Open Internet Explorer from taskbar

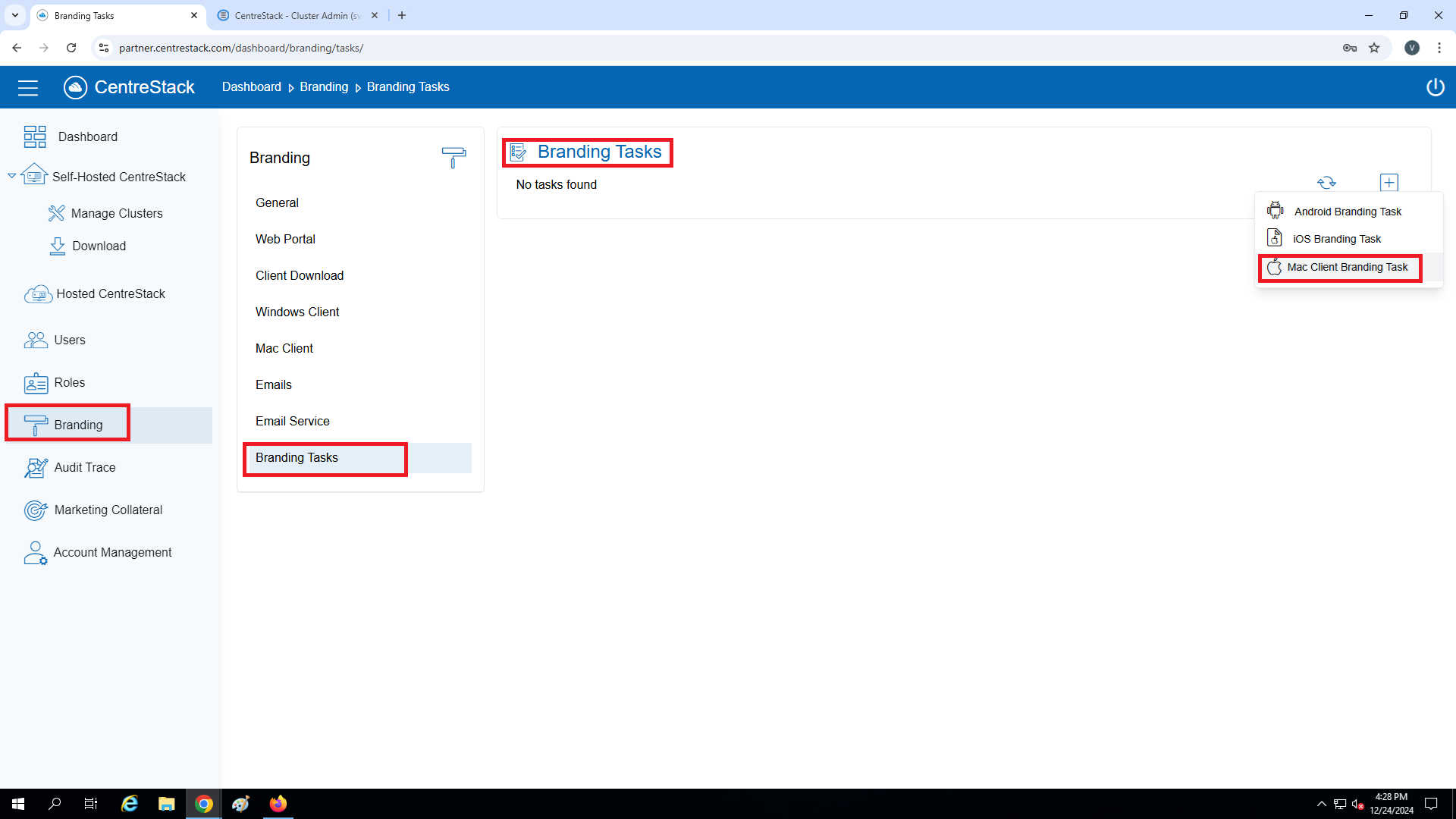130,804
